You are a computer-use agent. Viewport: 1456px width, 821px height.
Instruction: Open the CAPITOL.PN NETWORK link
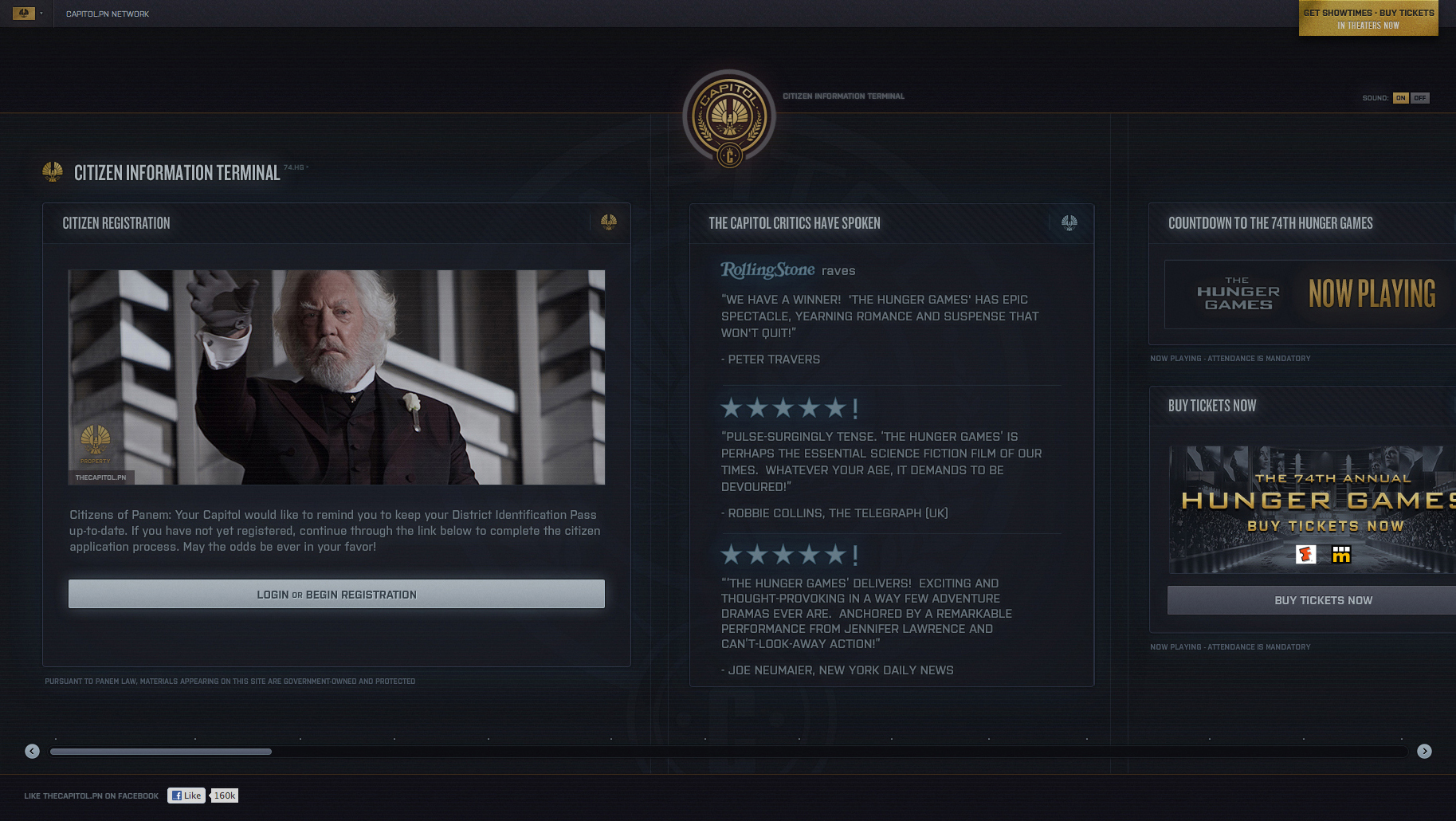108,14
